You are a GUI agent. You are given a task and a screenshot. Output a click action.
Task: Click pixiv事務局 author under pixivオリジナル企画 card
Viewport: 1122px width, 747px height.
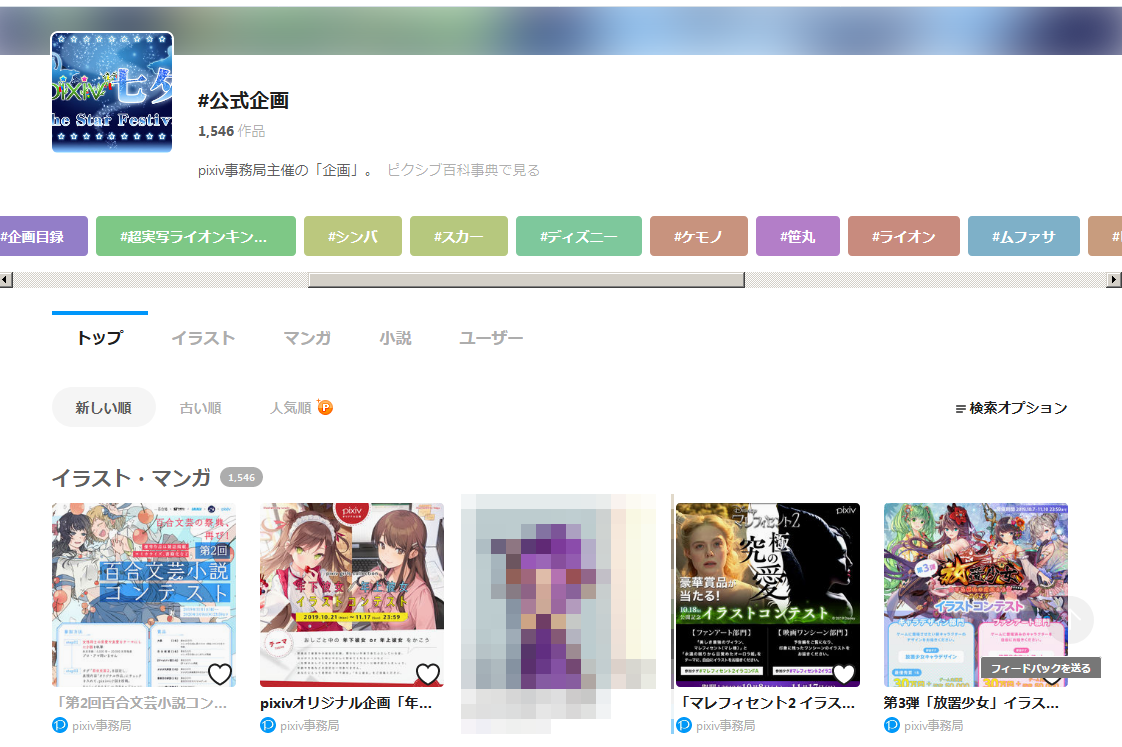coord(309,726)
